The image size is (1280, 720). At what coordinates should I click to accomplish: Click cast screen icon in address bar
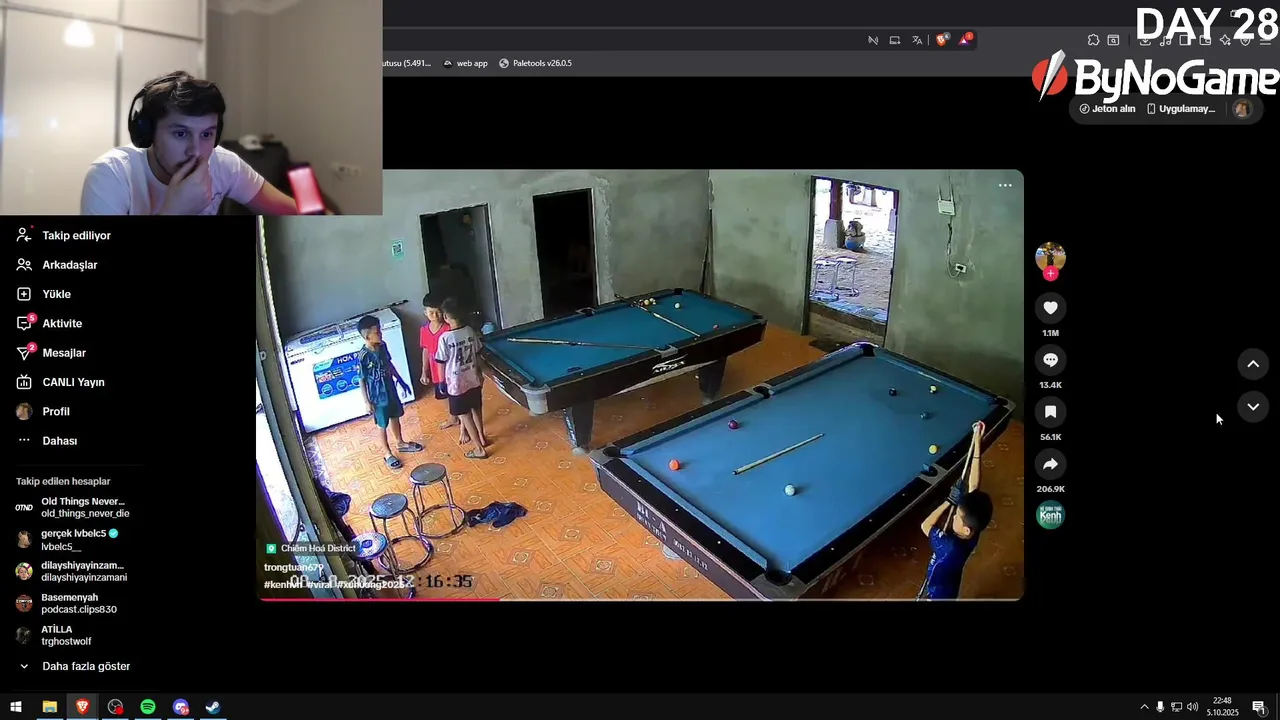coord(895,40)
